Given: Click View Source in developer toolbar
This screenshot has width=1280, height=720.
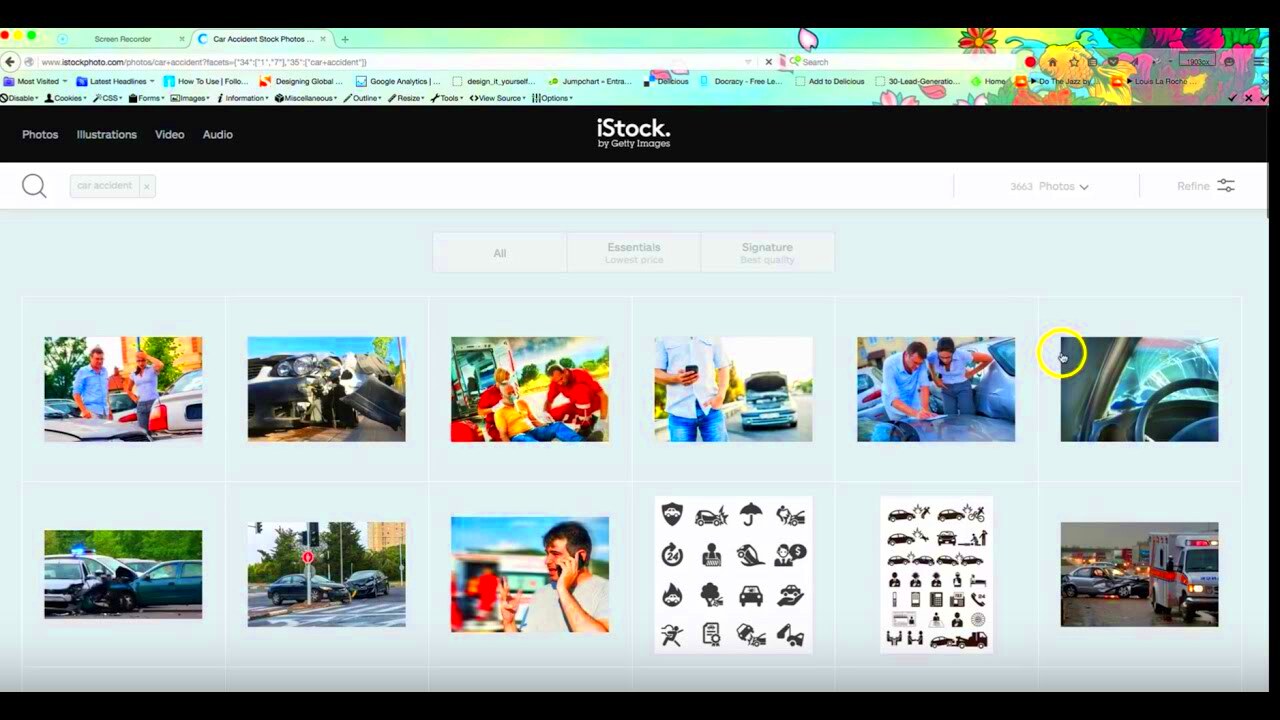Looking at the screenshot, I should tap(497, 98).
